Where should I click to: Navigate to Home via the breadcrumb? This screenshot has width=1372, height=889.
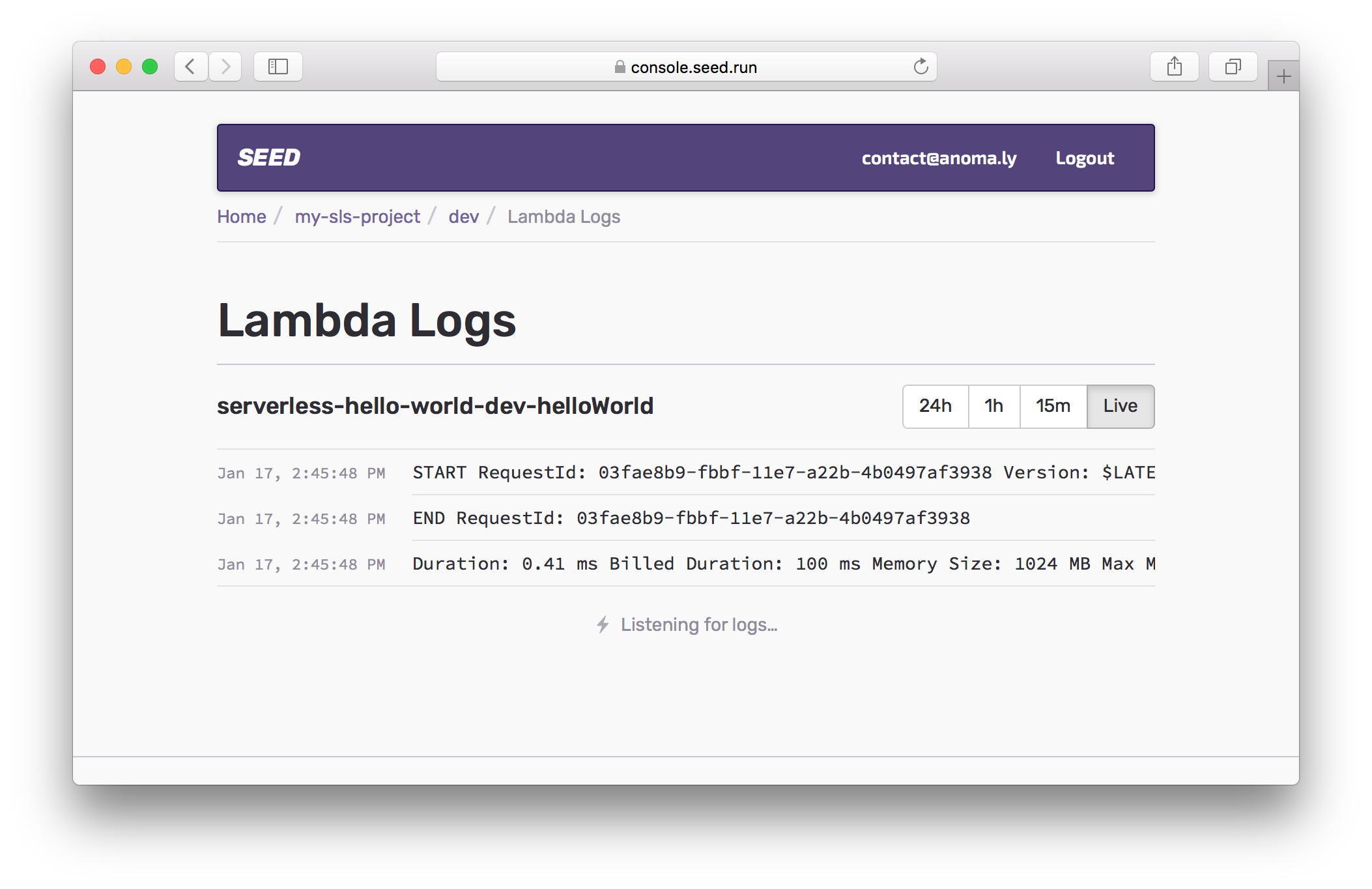[x=241, y=216]
